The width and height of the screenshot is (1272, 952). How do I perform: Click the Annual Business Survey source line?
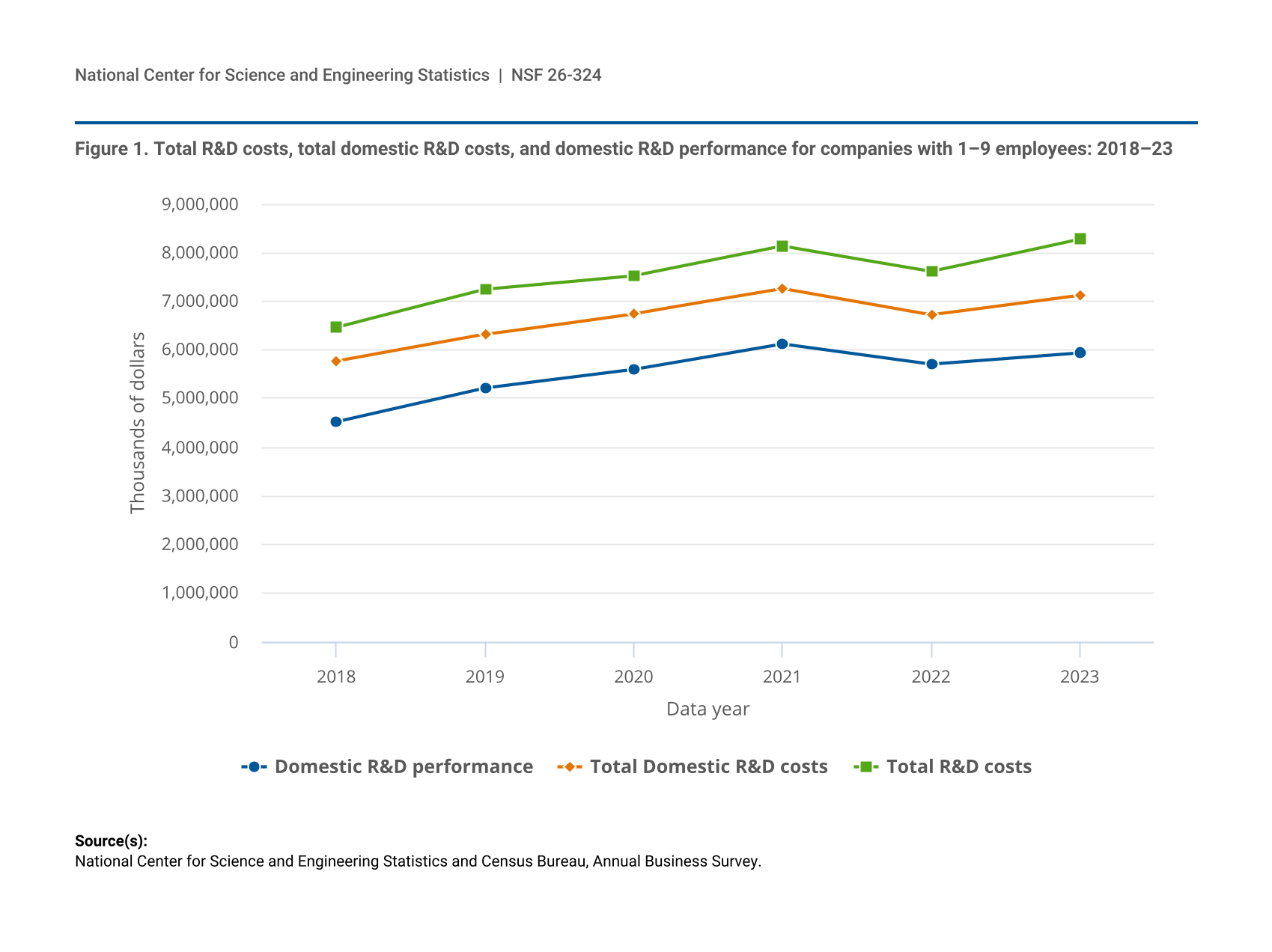(x=418, y=861)
